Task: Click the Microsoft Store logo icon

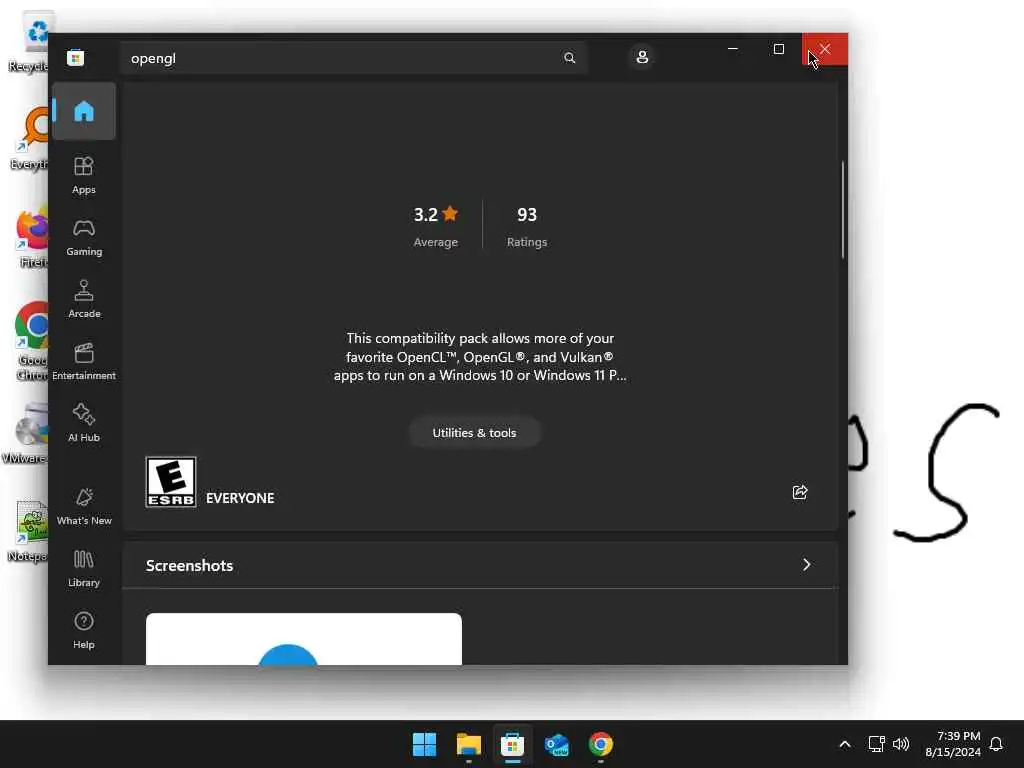Action: tap(75, 57)
